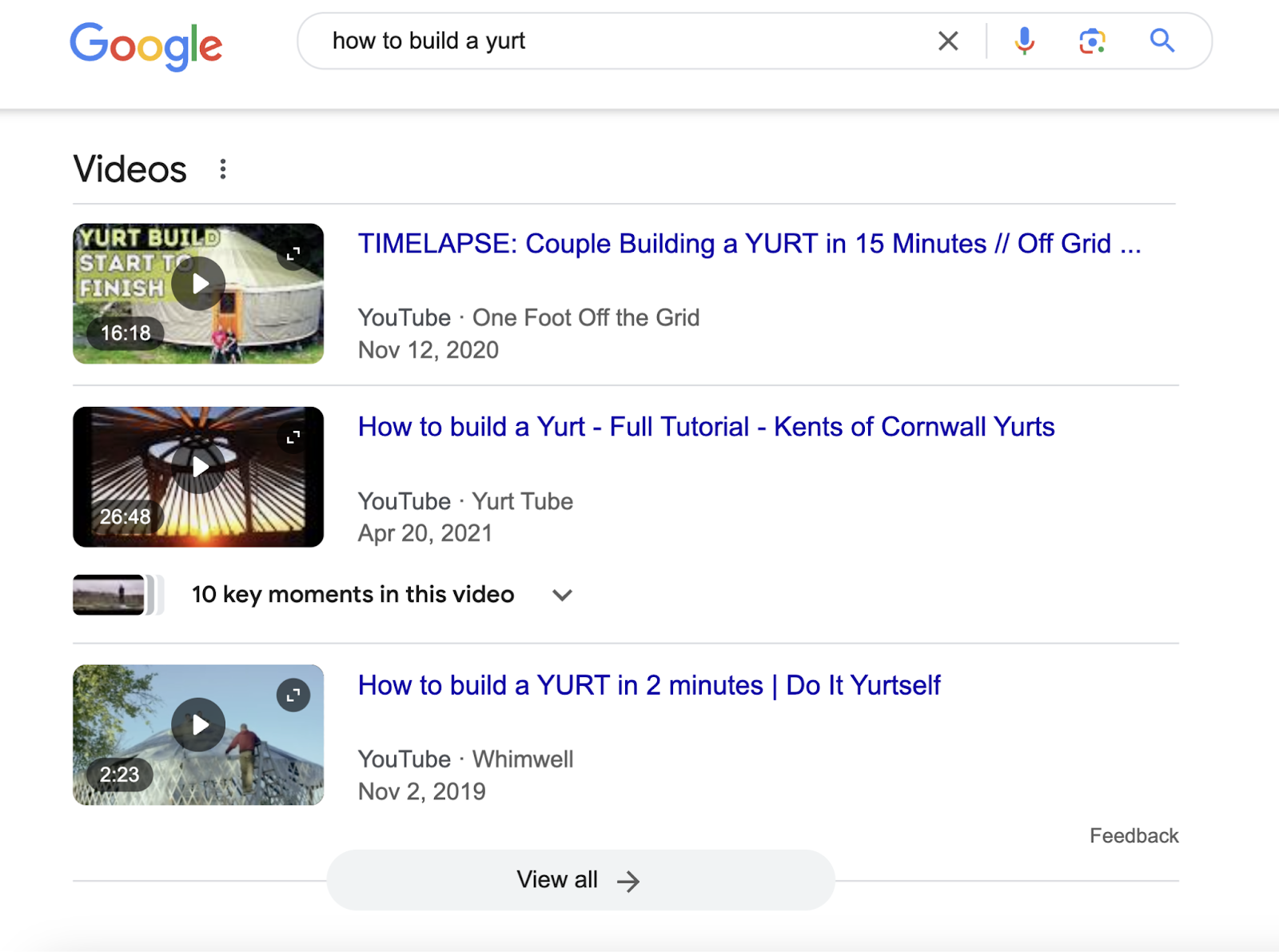Open the TIMELAPSE yurt building video link
Viewport: 1279px width, 952px height.
click(x=750, y=244)
